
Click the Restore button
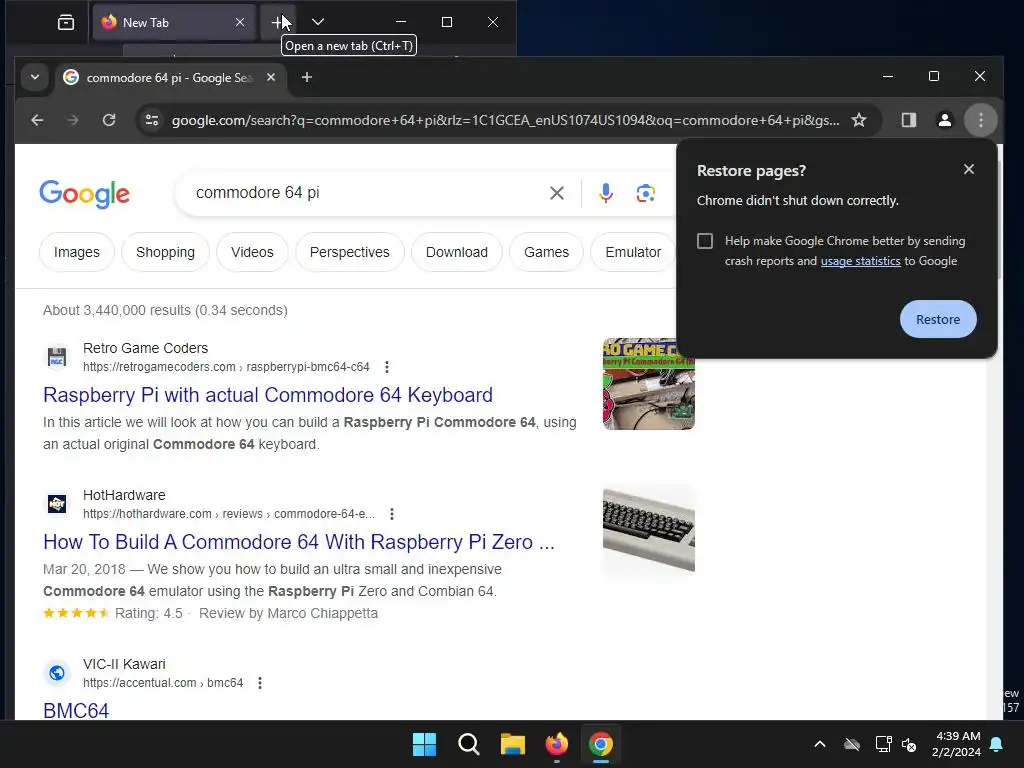coord(938,319)
